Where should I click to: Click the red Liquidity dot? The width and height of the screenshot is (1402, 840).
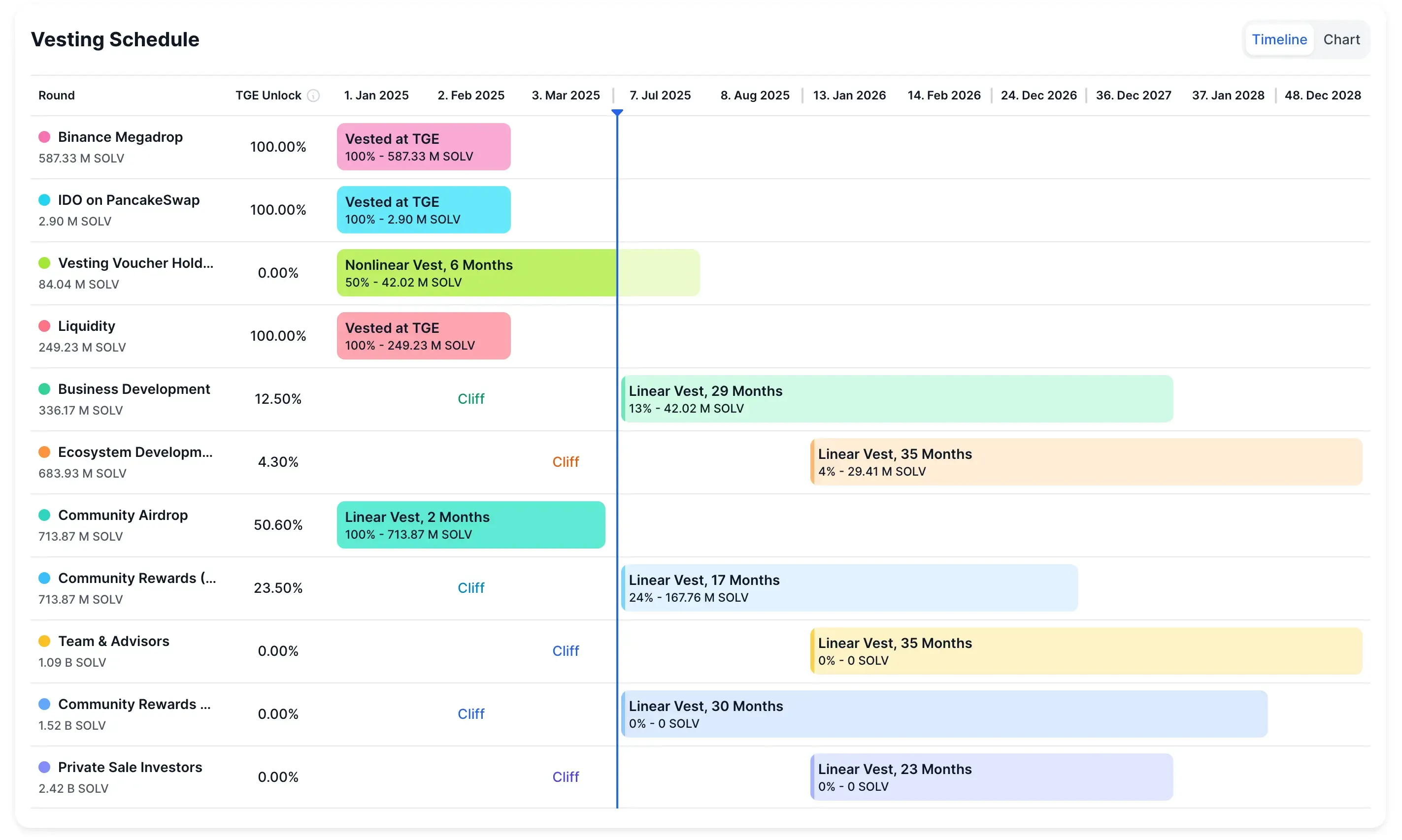click(x=44, y=326)
